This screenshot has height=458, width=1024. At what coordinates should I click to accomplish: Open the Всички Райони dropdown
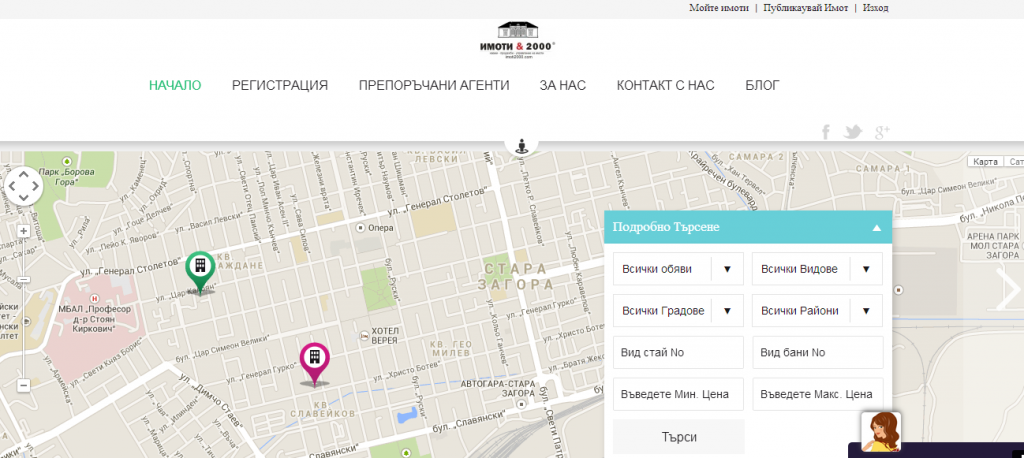pyautogui.click(x=818, y=311)
